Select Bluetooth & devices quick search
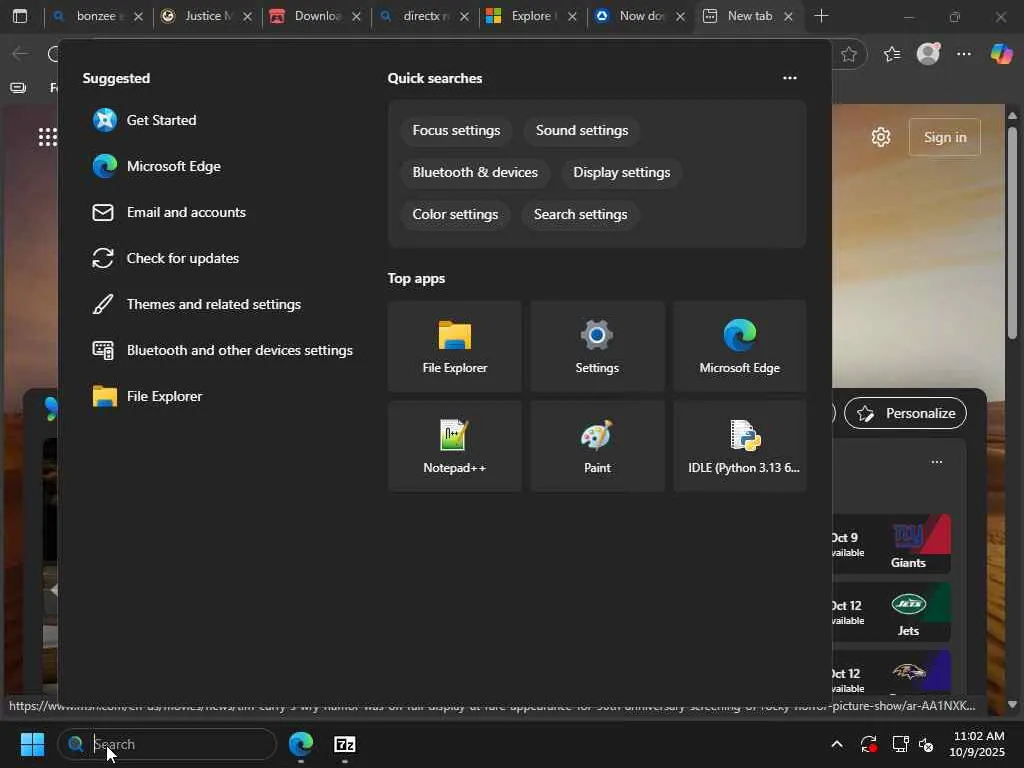This screenshot has width=1024, height=768. (475, 172)
